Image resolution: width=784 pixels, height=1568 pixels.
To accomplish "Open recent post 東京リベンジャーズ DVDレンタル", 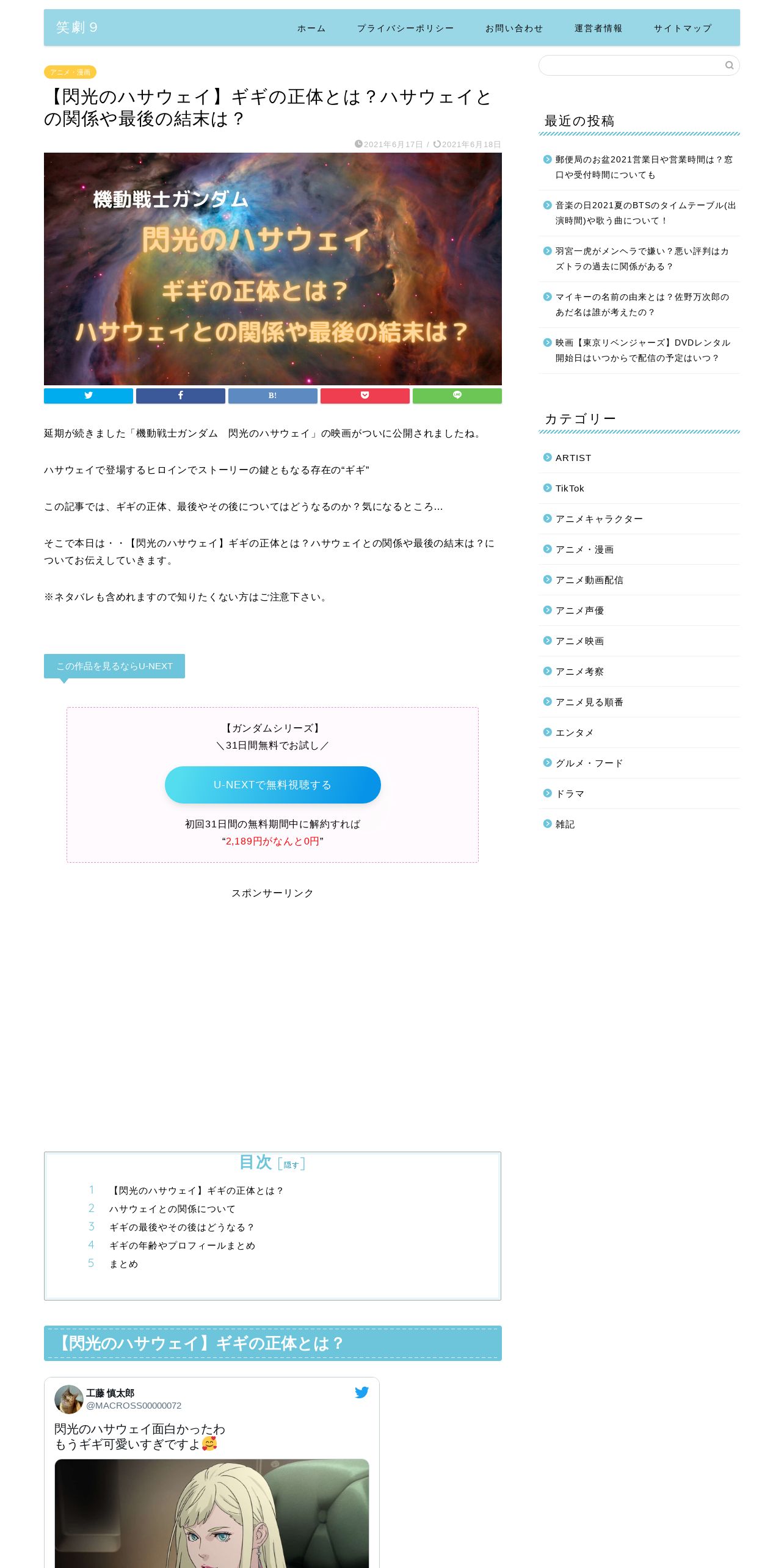I will point(643,350).
